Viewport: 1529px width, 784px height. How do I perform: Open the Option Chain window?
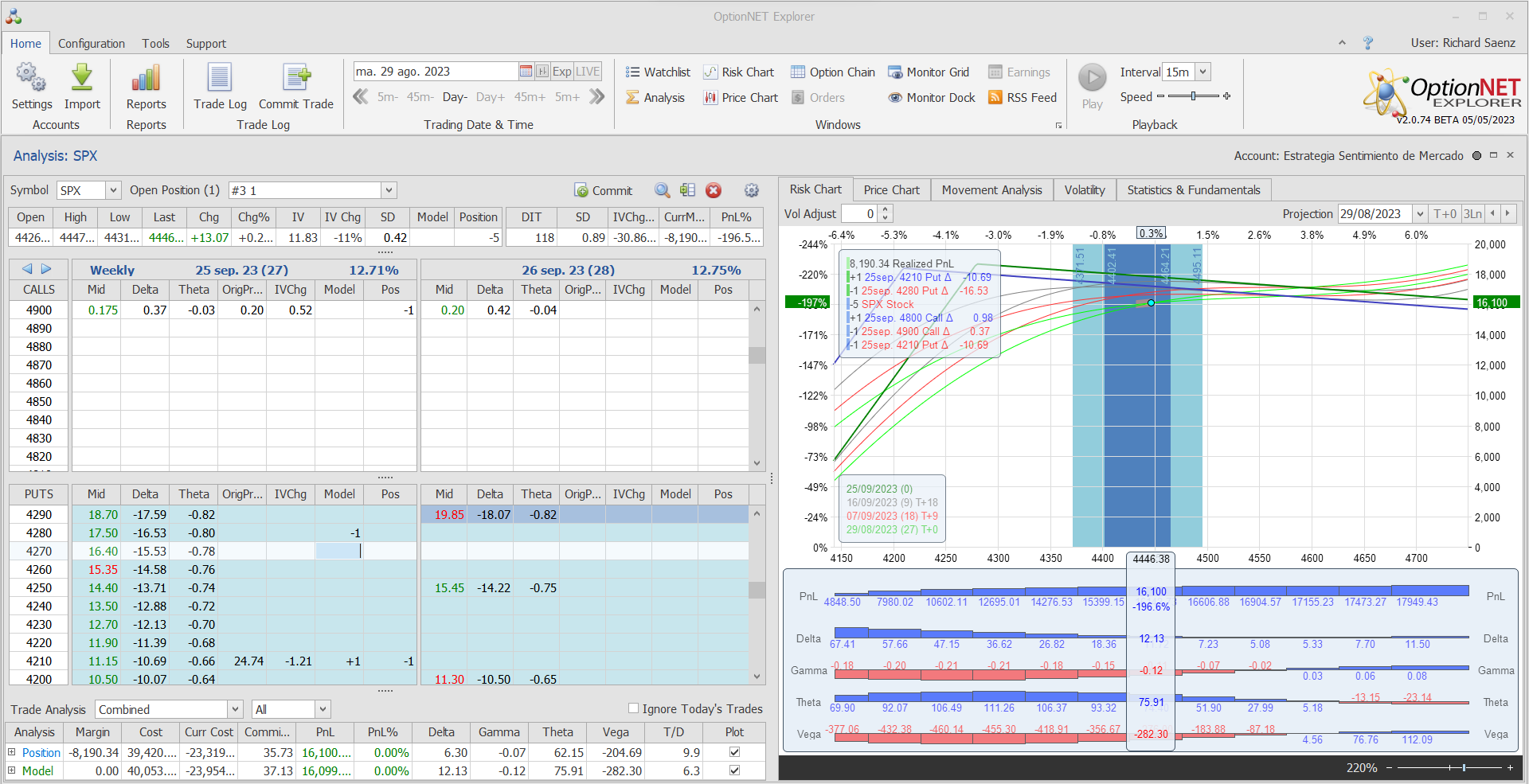click(833, 72)
